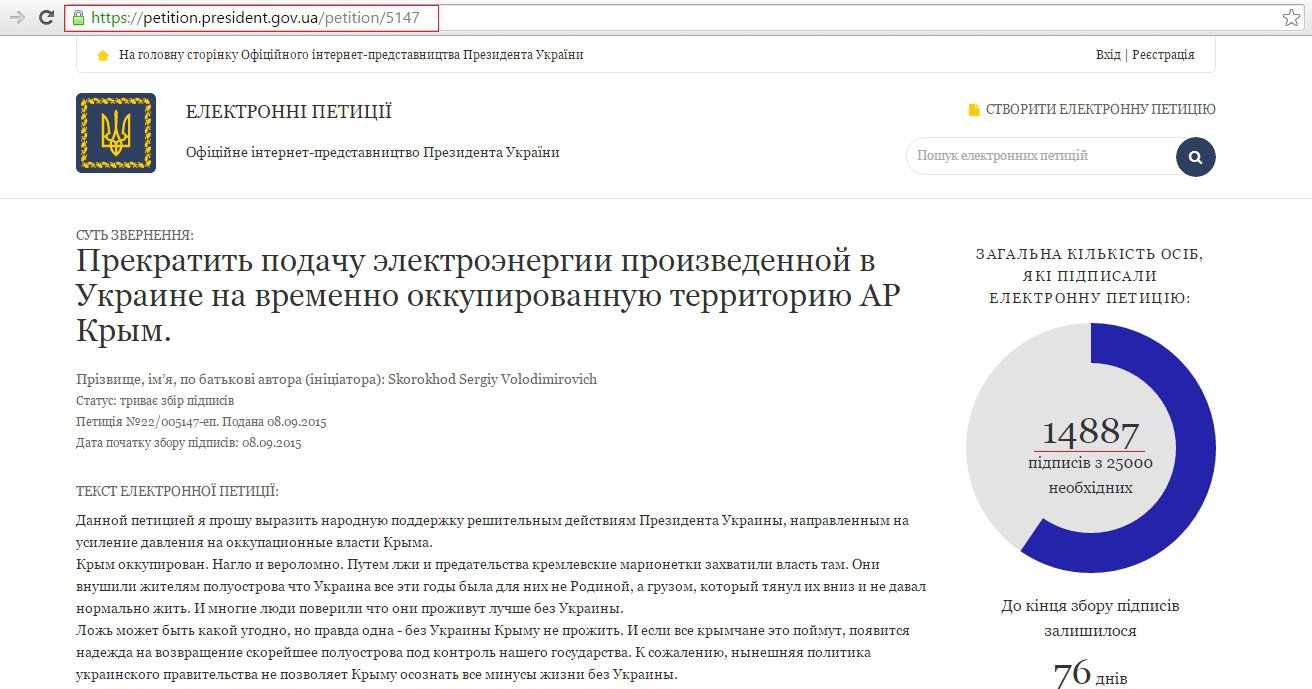This screenshot has width=1312, height=689.
Task: Click 'На головну сторінку' presidential site link
Action: click(x=350, y=55)
